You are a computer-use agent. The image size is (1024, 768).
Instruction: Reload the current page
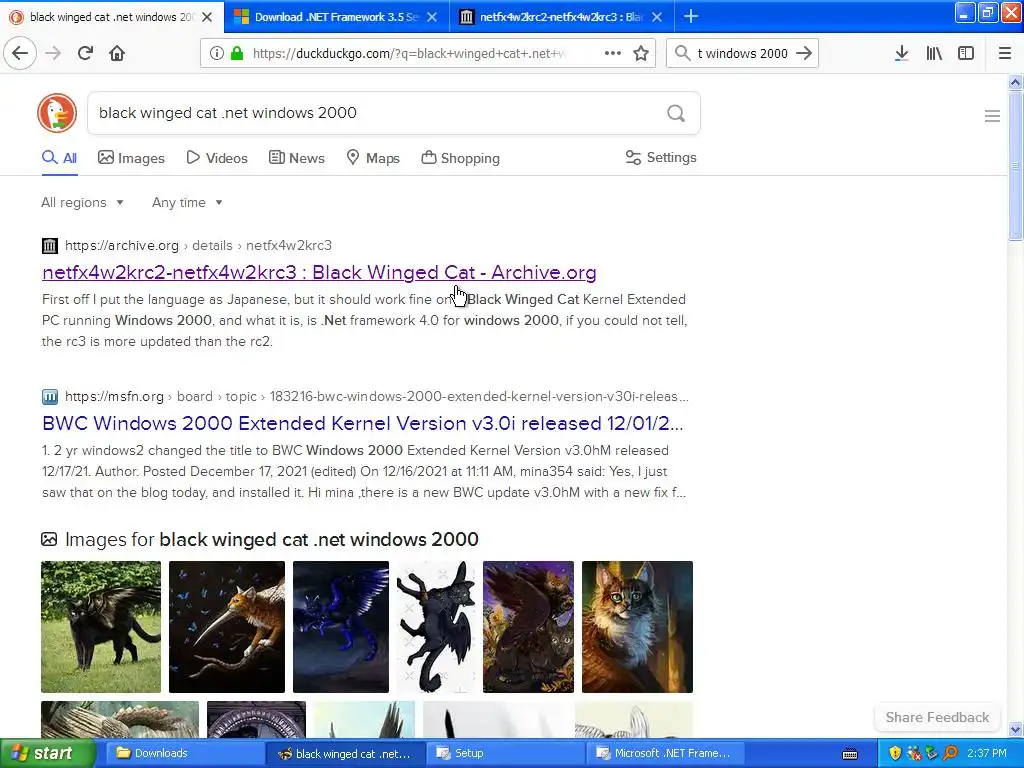85,53
